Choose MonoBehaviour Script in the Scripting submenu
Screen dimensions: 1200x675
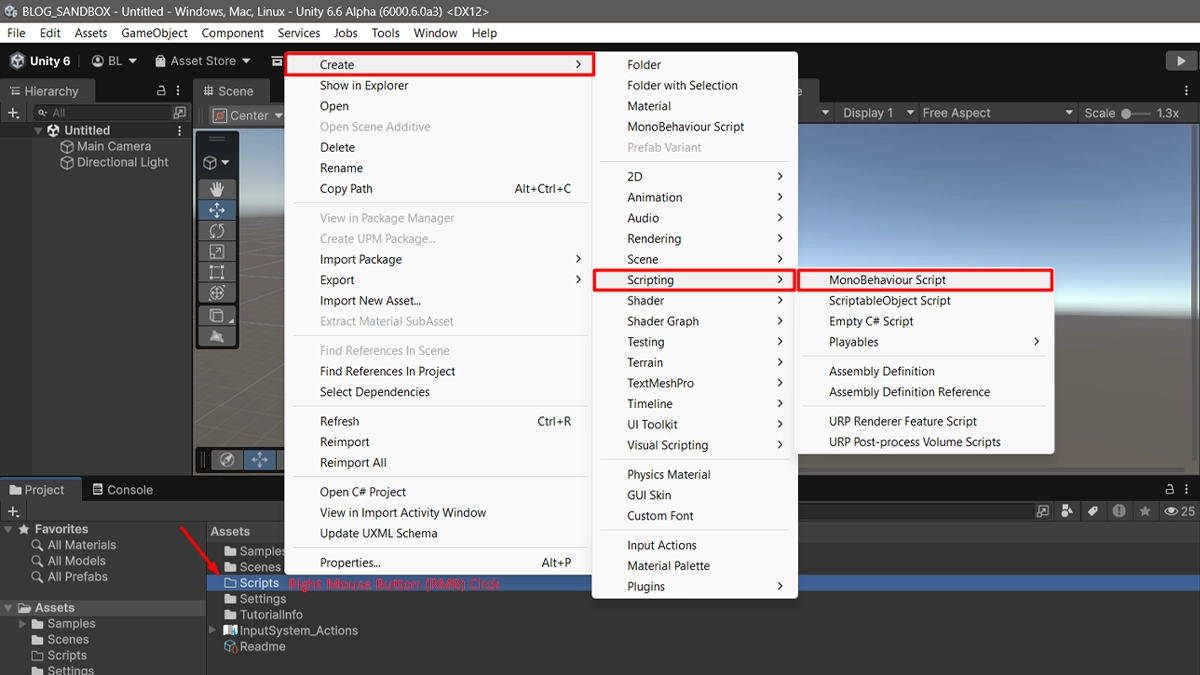(925, 280)
